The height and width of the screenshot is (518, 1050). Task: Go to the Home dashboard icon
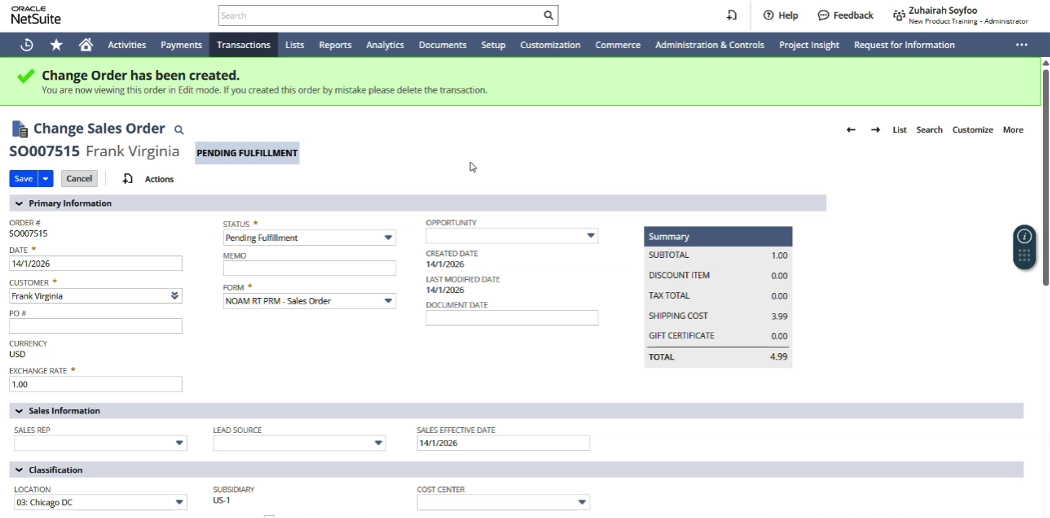click(86, 45)
